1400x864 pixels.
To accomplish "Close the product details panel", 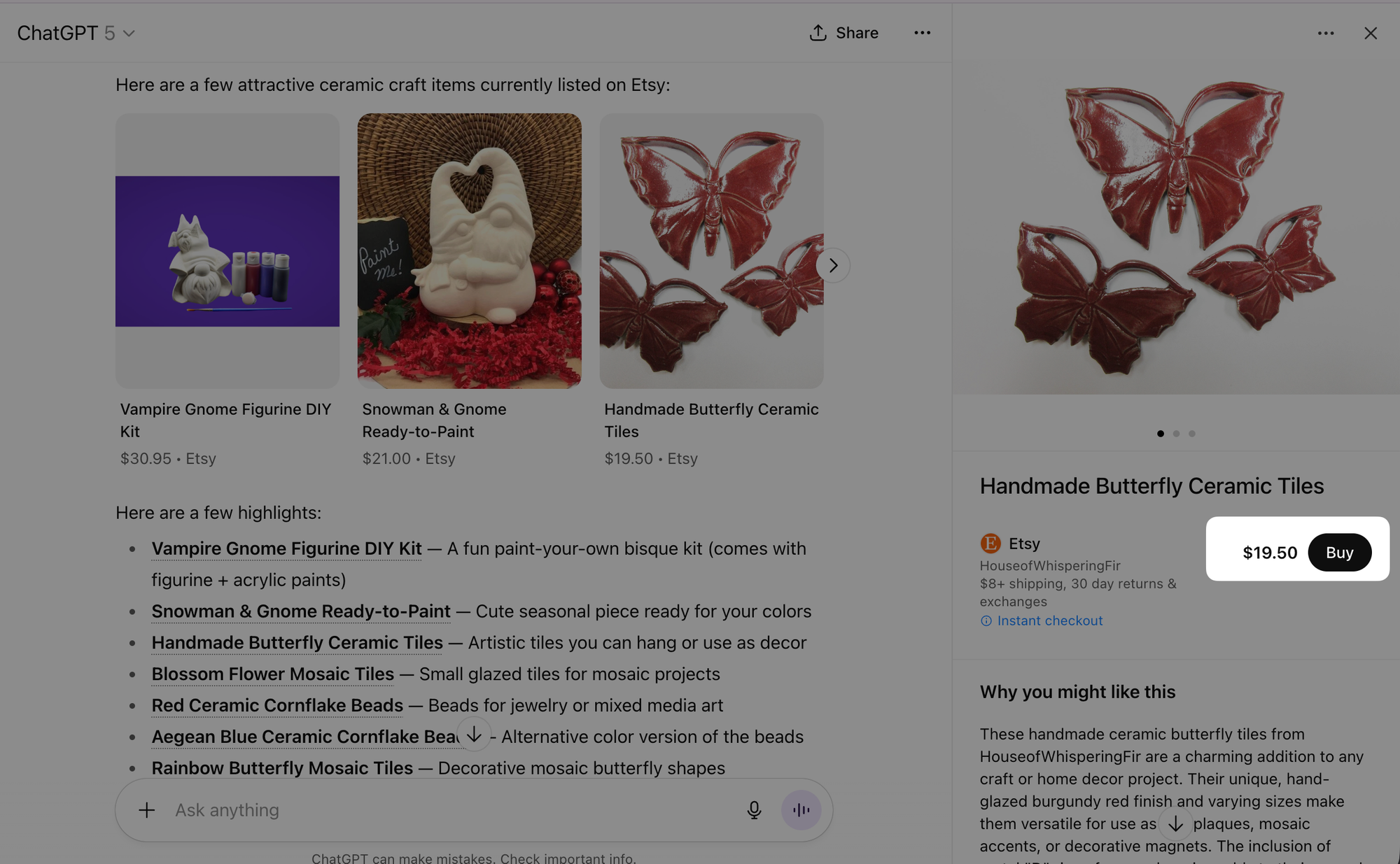I will (x=1370, y=34).
